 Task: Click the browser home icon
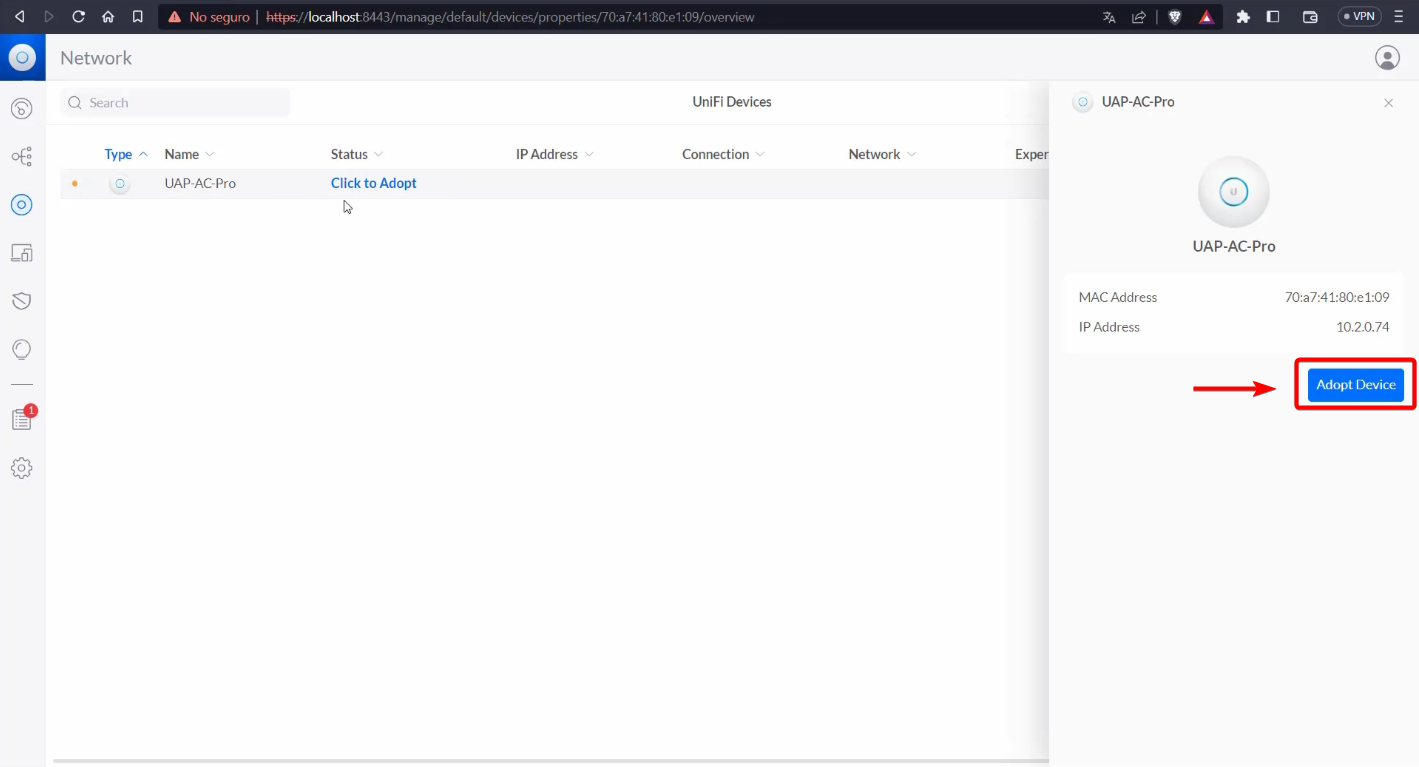[x=108, y=17]
